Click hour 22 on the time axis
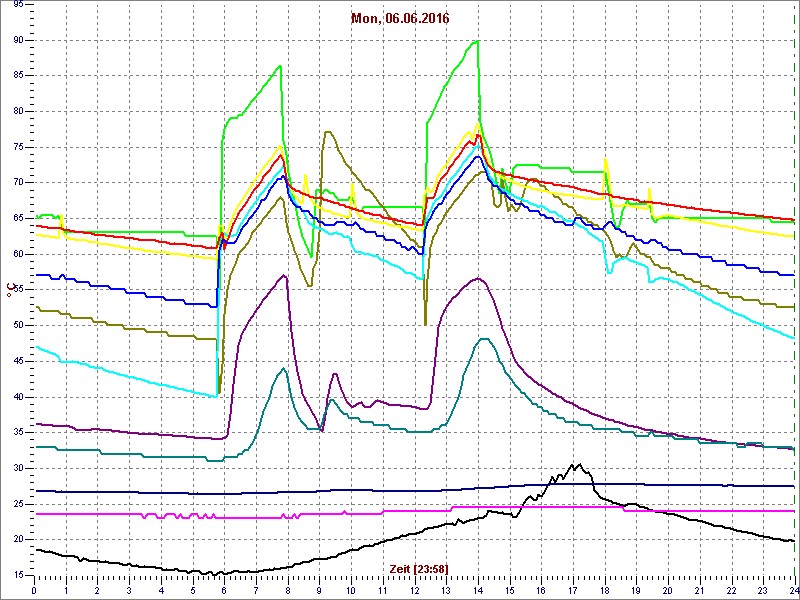The height and width of the screenshot is (600, 800). coord(731,589)
